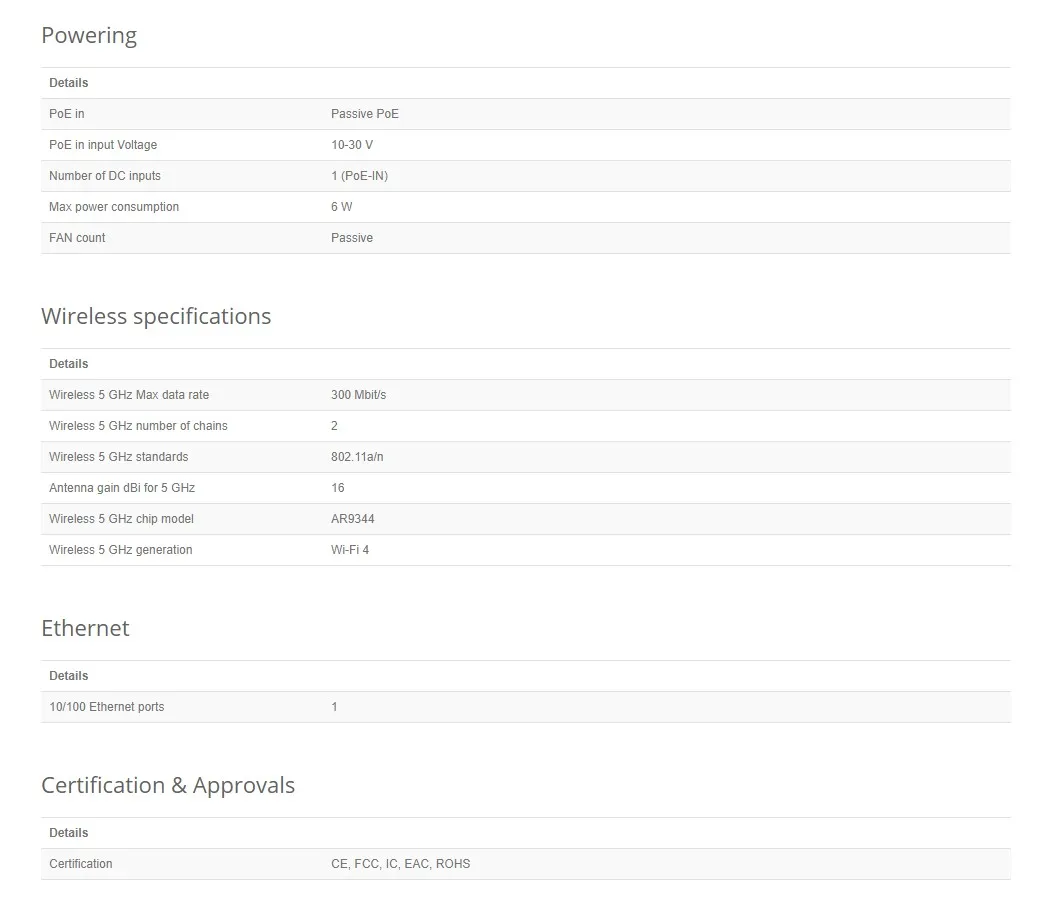Select the Passive PoE value

pyautogui.click(x=364, y=114)
